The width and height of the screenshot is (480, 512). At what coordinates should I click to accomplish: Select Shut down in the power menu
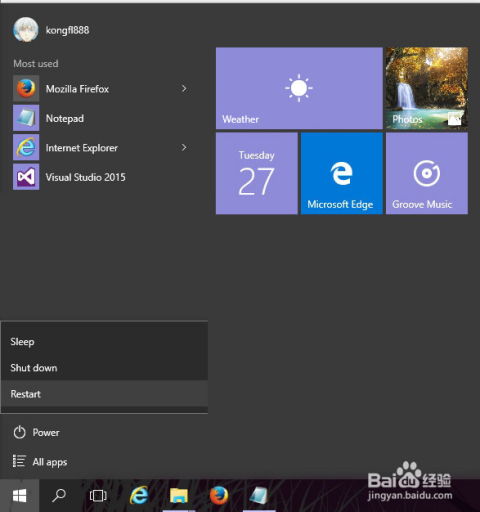pyautogui.click(x=104, y=368)
